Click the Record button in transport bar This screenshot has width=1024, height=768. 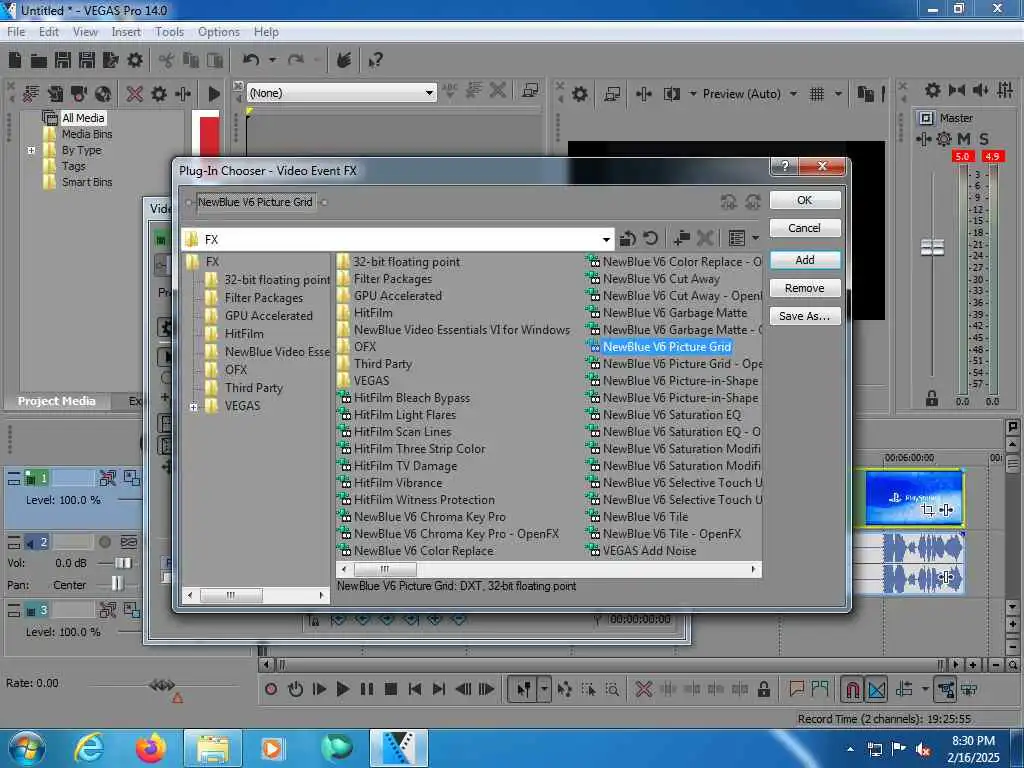tap(271, 689)
